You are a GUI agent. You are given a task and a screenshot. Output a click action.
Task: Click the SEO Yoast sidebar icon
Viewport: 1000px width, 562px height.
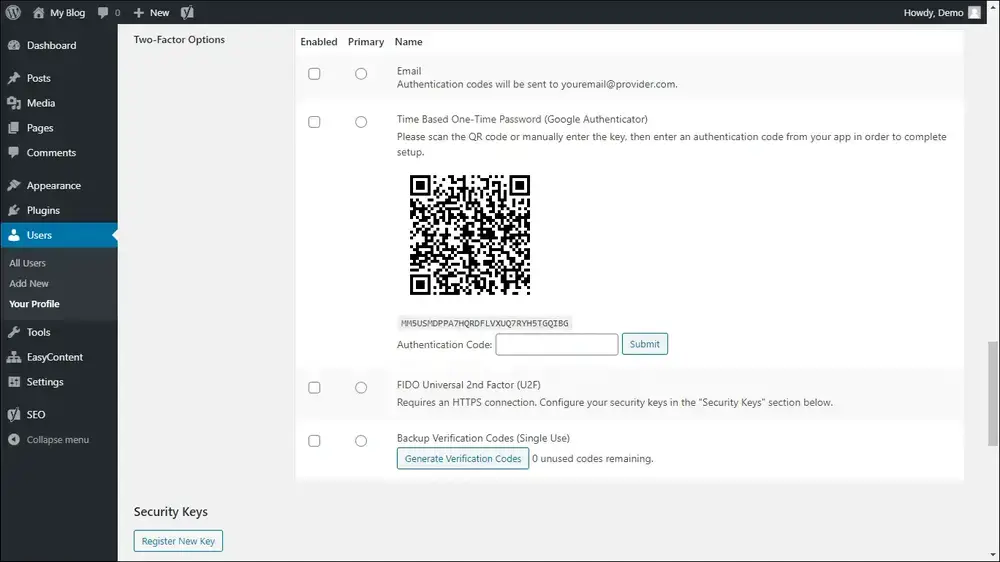pyautogui.click(x=14, y=414)
